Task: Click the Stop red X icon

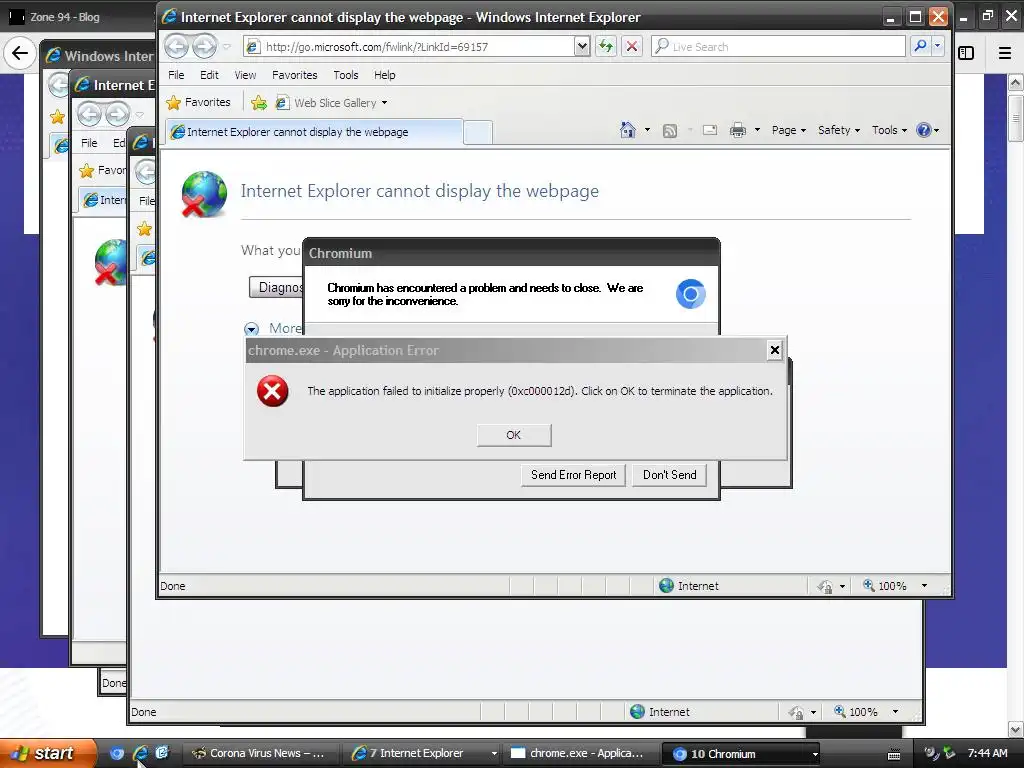Action: [632, 46]
